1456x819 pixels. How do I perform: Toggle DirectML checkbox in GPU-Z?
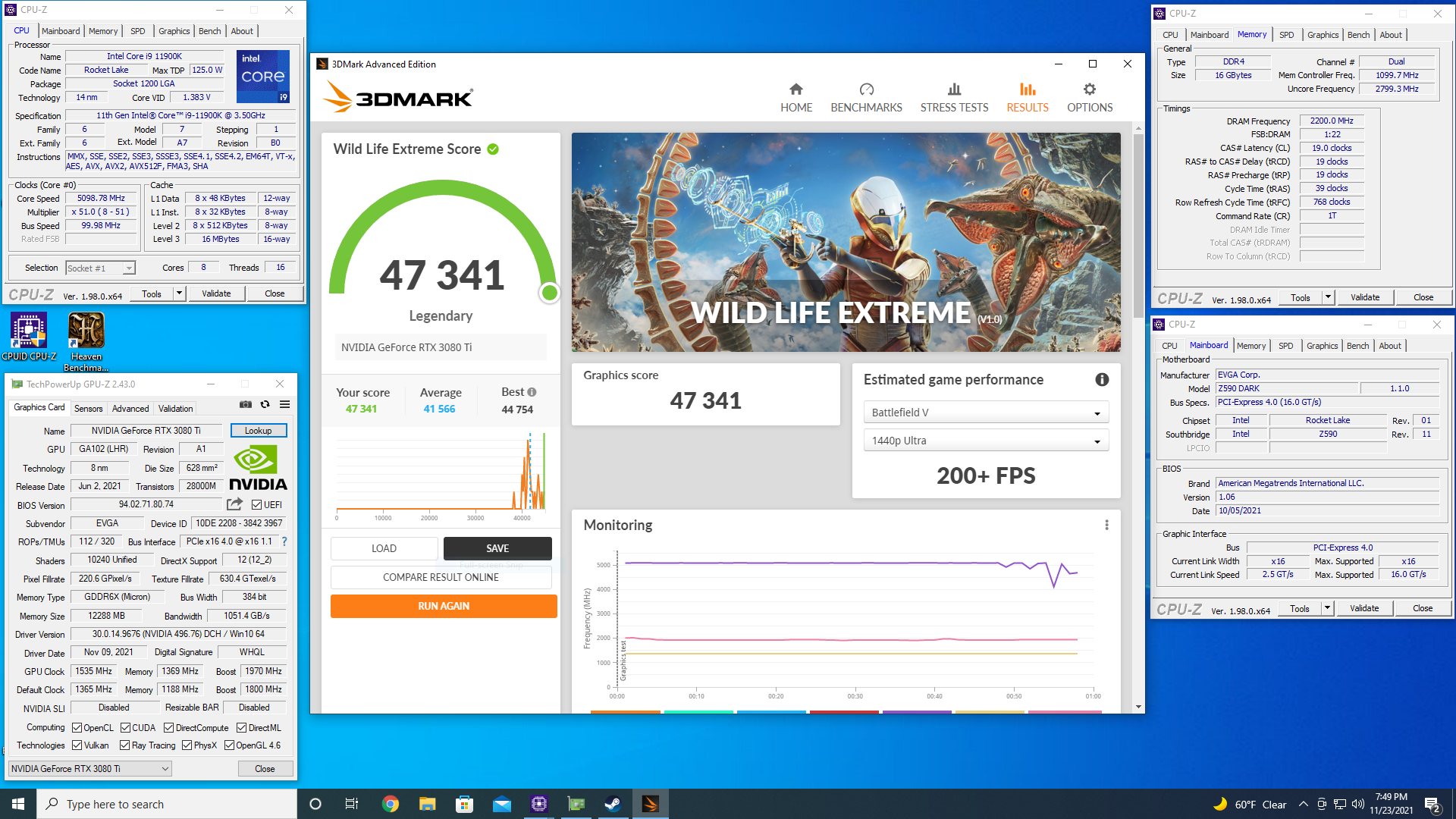(x=241, y=728)
